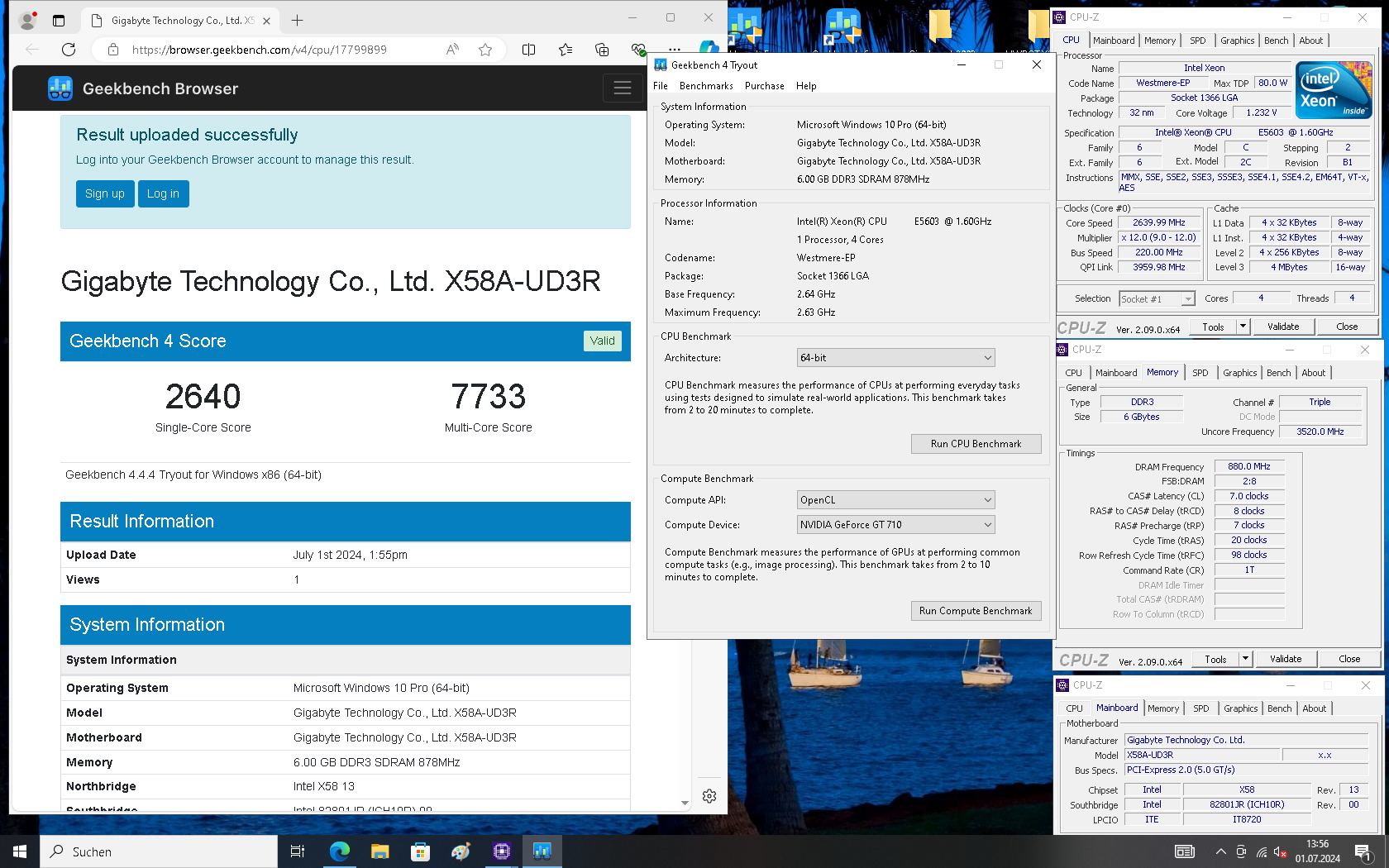Open the Purchase menu in Geekbench 4
Image resolution: width=1389 pixels, height=868 pixels.
tap(765, 86)
